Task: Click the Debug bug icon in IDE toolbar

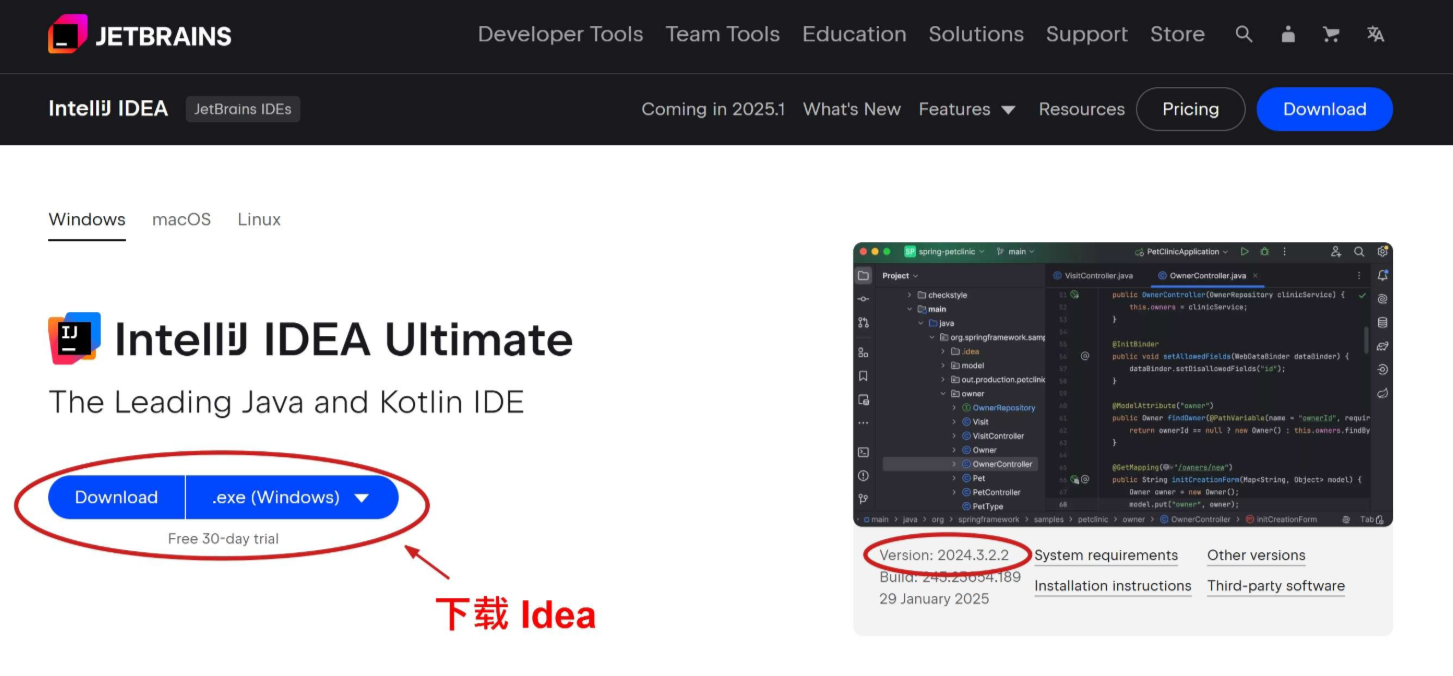Action: 1264,252
